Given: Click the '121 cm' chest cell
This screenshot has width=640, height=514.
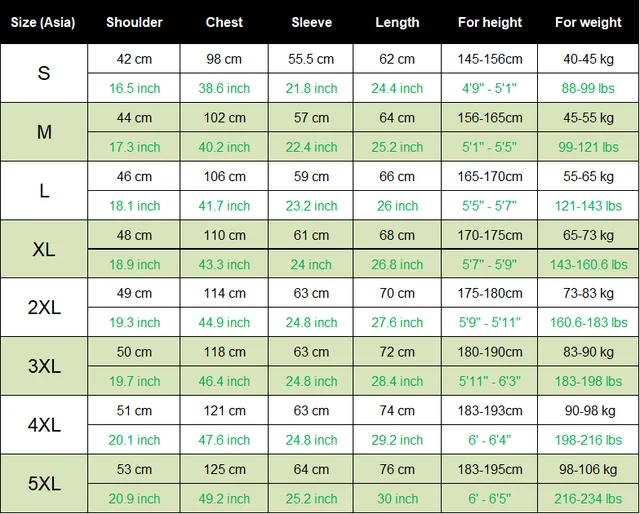Looking at the screenshot, I should coord(224,410).
